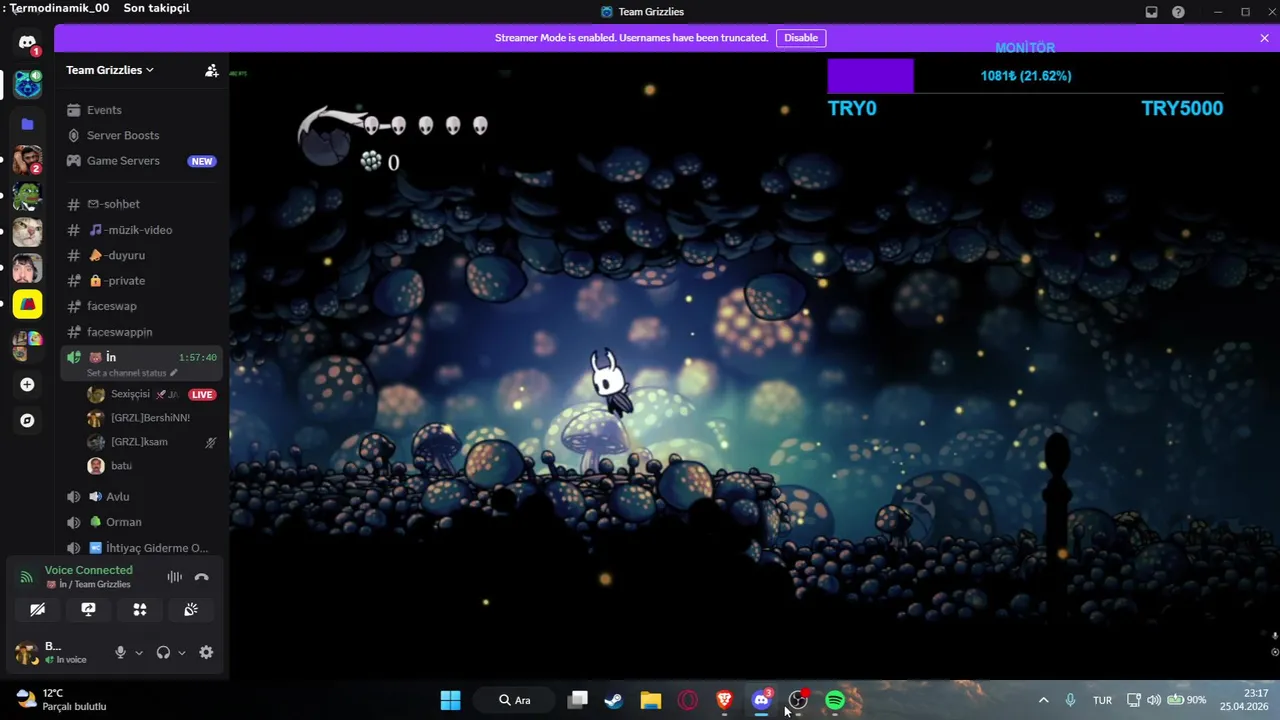Toggle screen share in voice panel
Screen dimensions: 1280x720
click(89, 610)
